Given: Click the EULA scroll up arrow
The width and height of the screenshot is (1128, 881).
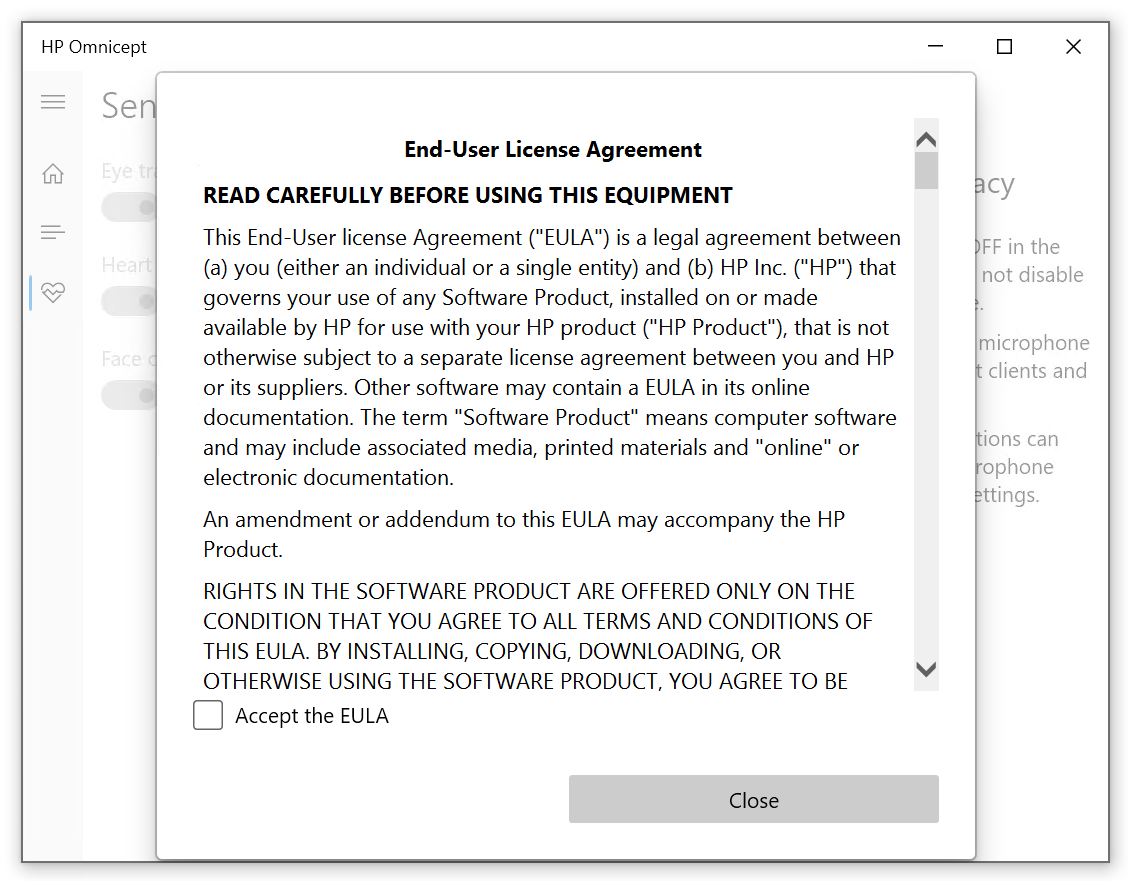Looking at the screenshot, I should 926,139.
